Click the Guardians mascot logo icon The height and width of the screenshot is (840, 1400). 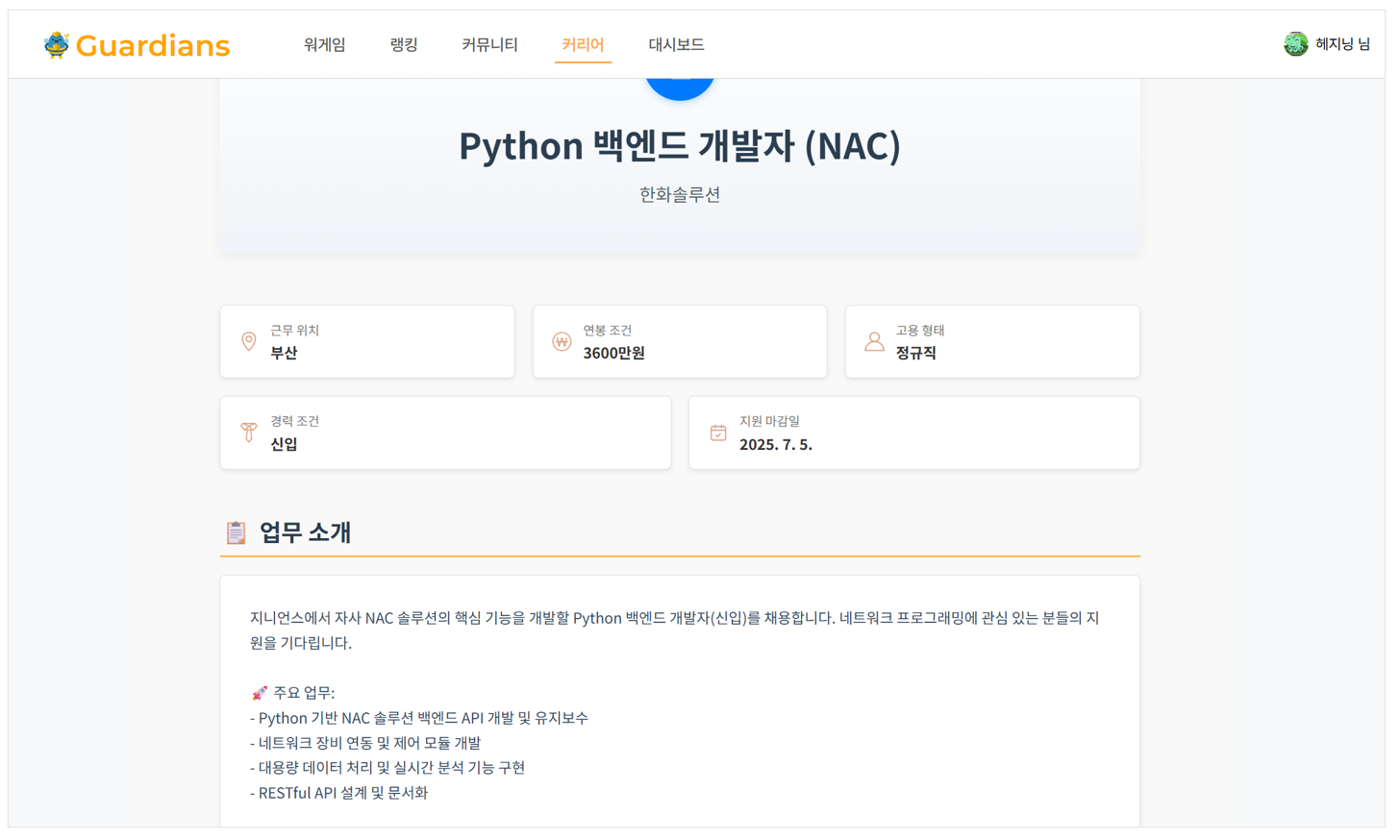57,45
